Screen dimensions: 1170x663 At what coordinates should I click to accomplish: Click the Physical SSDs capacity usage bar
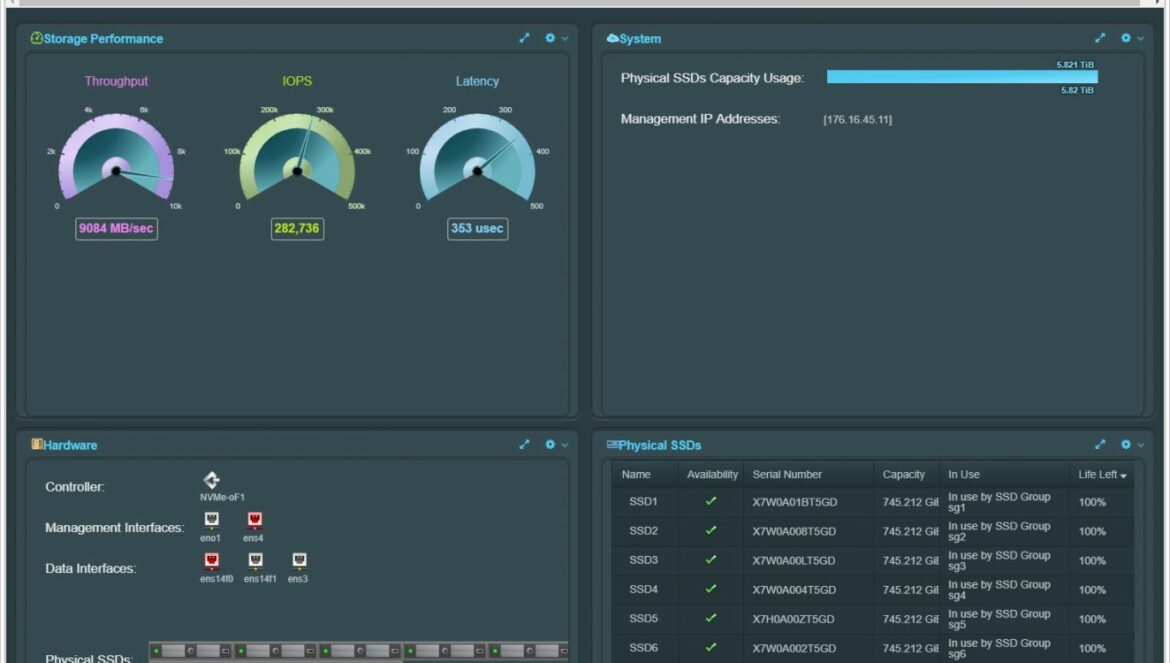[x=962, y=77]
